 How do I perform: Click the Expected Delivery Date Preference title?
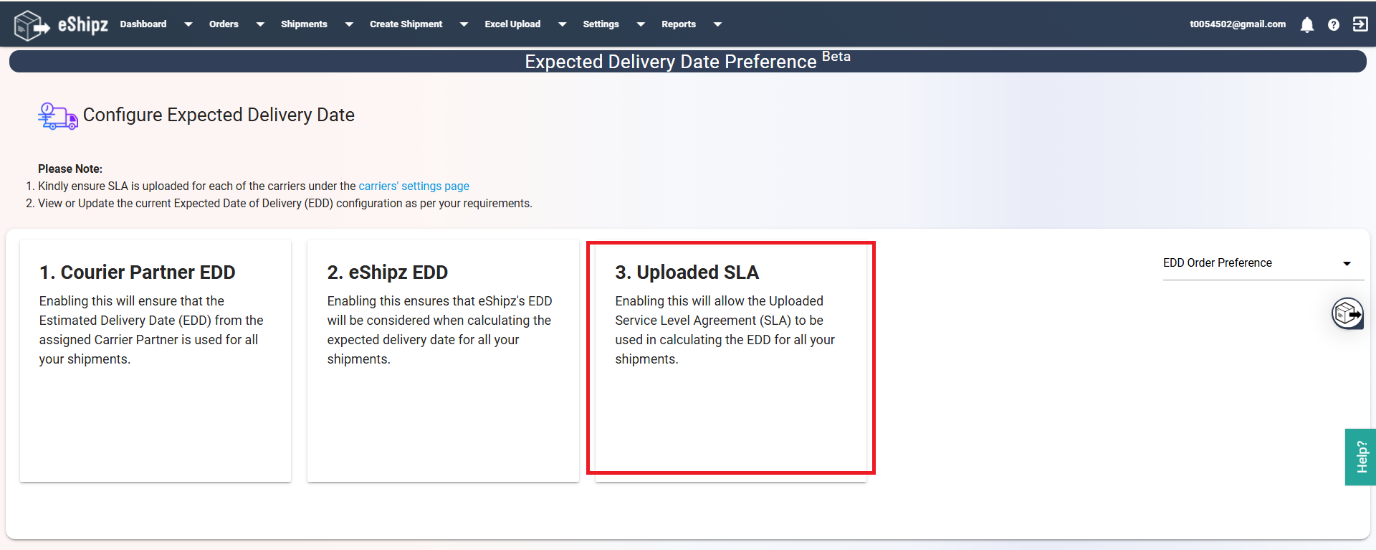point(688,61)
